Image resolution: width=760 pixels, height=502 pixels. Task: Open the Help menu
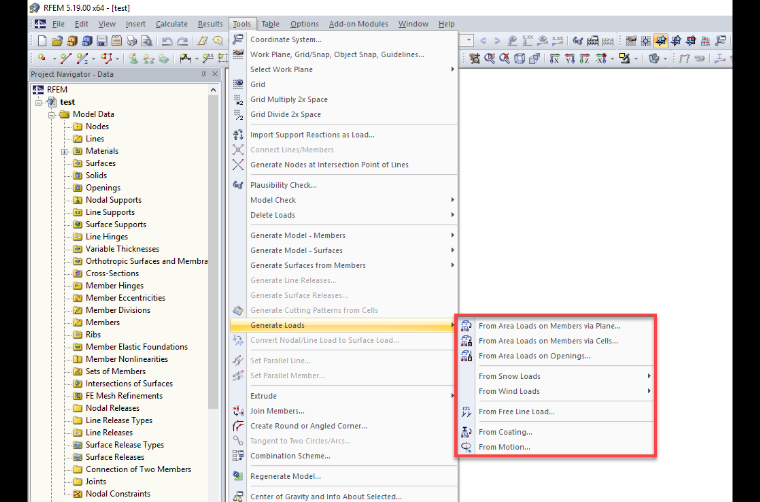(x=446, y=24)
